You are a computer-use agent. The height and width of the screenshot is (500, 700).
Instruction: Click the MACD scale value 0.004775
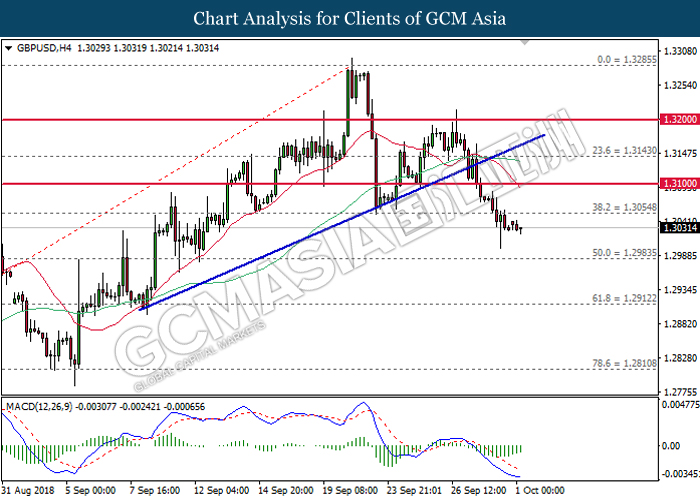tap(680, 405)
